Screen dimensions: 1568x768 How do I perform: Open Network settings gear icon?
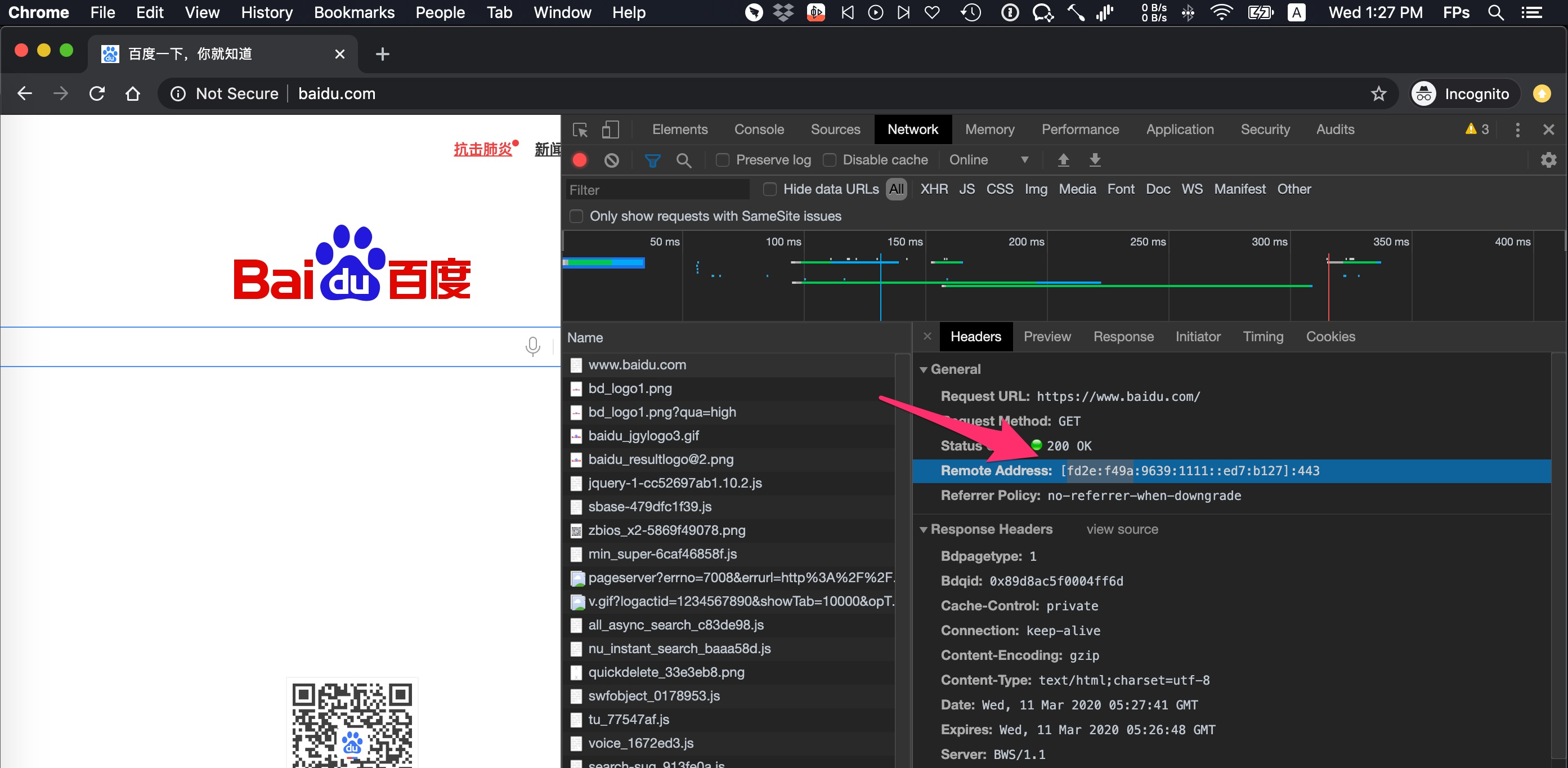1548,160
